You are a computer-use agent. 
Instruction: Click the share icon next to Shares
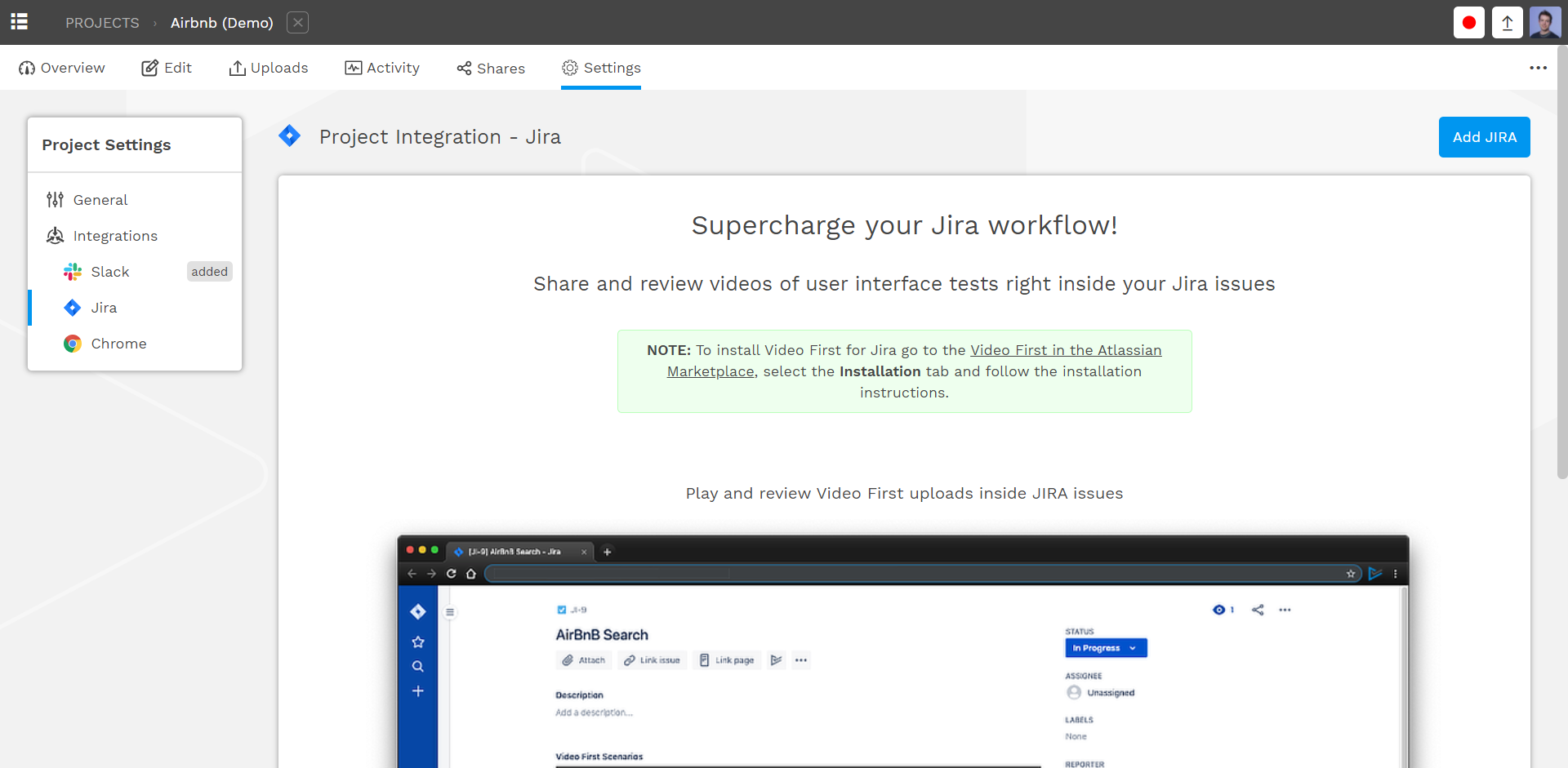[464, 68]
